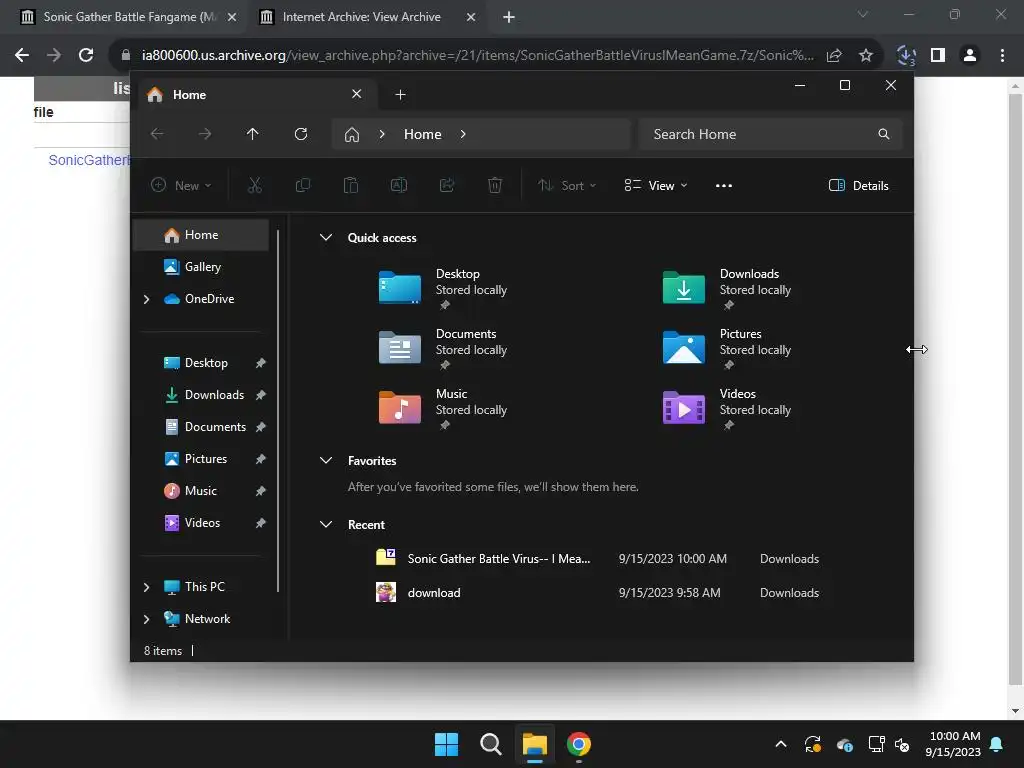Viewport: 1024px width, 768px height.
Task: Collapse the Recent section
Action: (326, 524)
